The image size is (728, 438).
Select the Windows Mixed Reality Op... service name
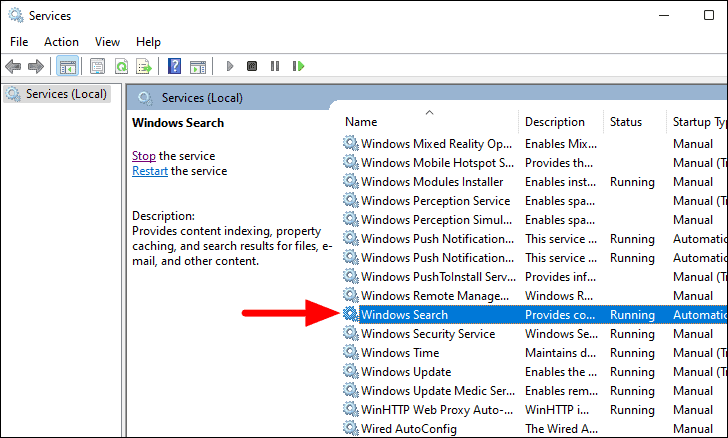[x=436, y=144]
